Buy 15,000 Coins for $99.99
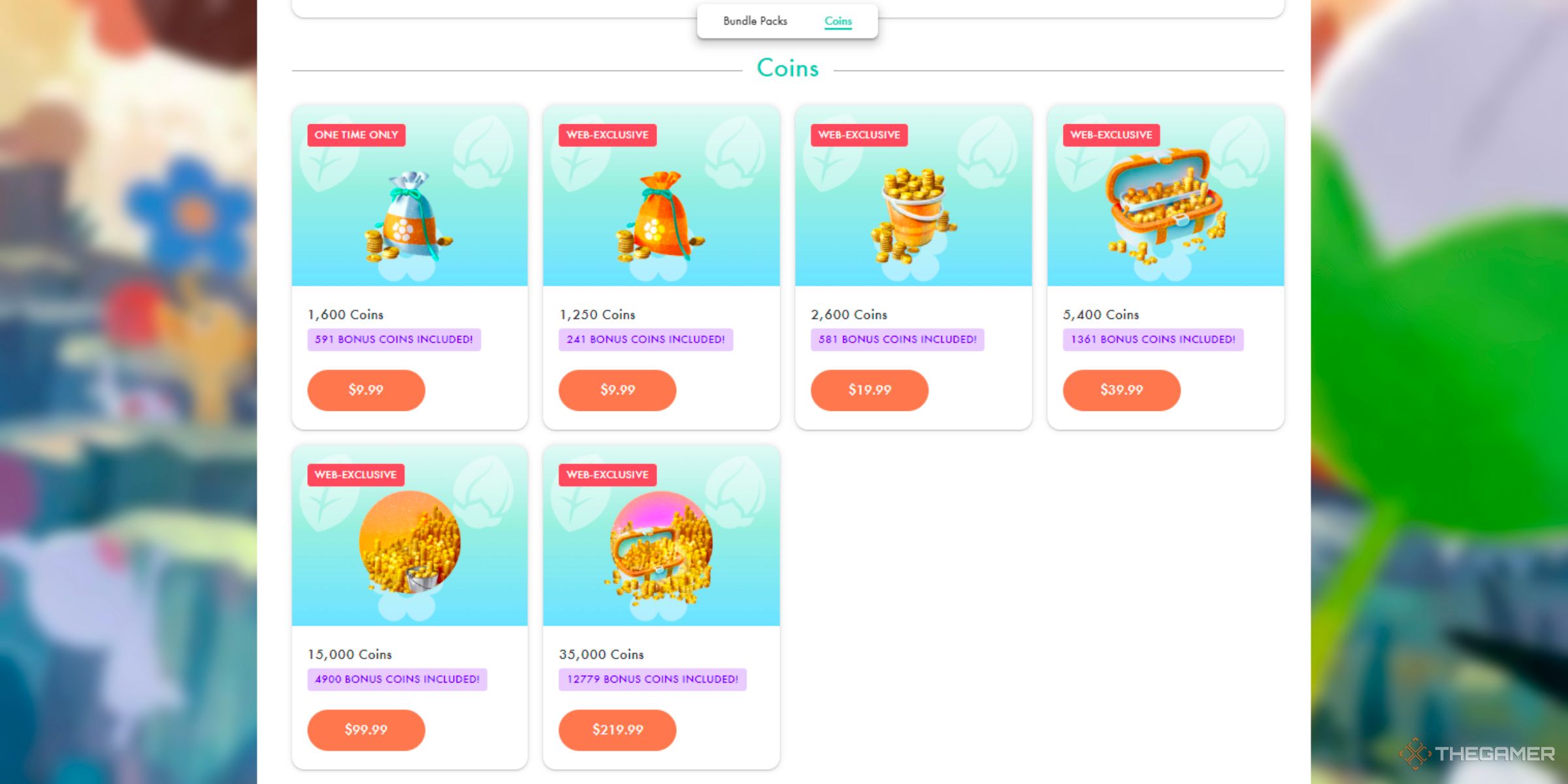Viewport: 1568px width, 784px height. click(x=366, y=730)
